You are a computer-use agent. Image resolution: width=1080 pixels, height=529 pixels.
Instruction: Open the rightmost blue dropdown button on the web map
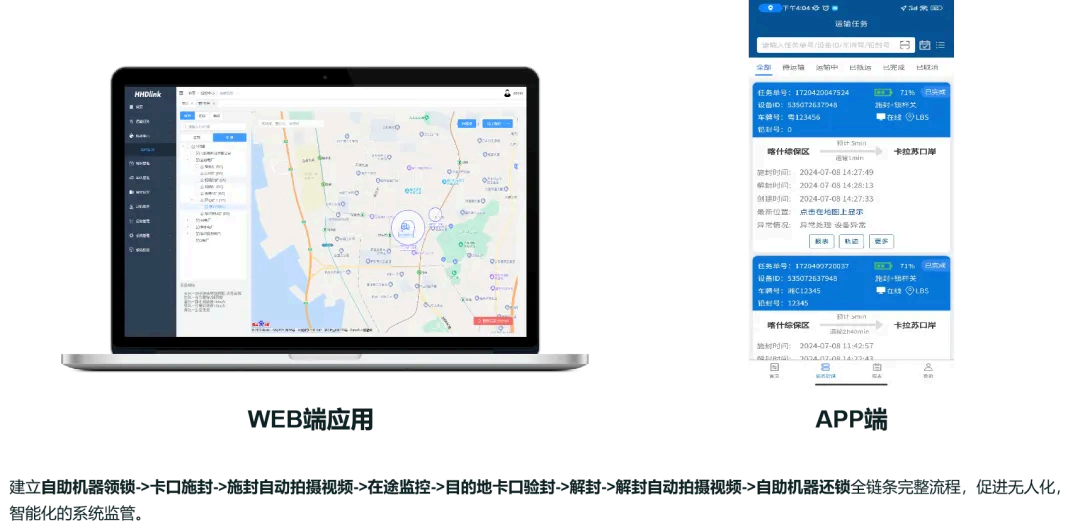point(497,123)
